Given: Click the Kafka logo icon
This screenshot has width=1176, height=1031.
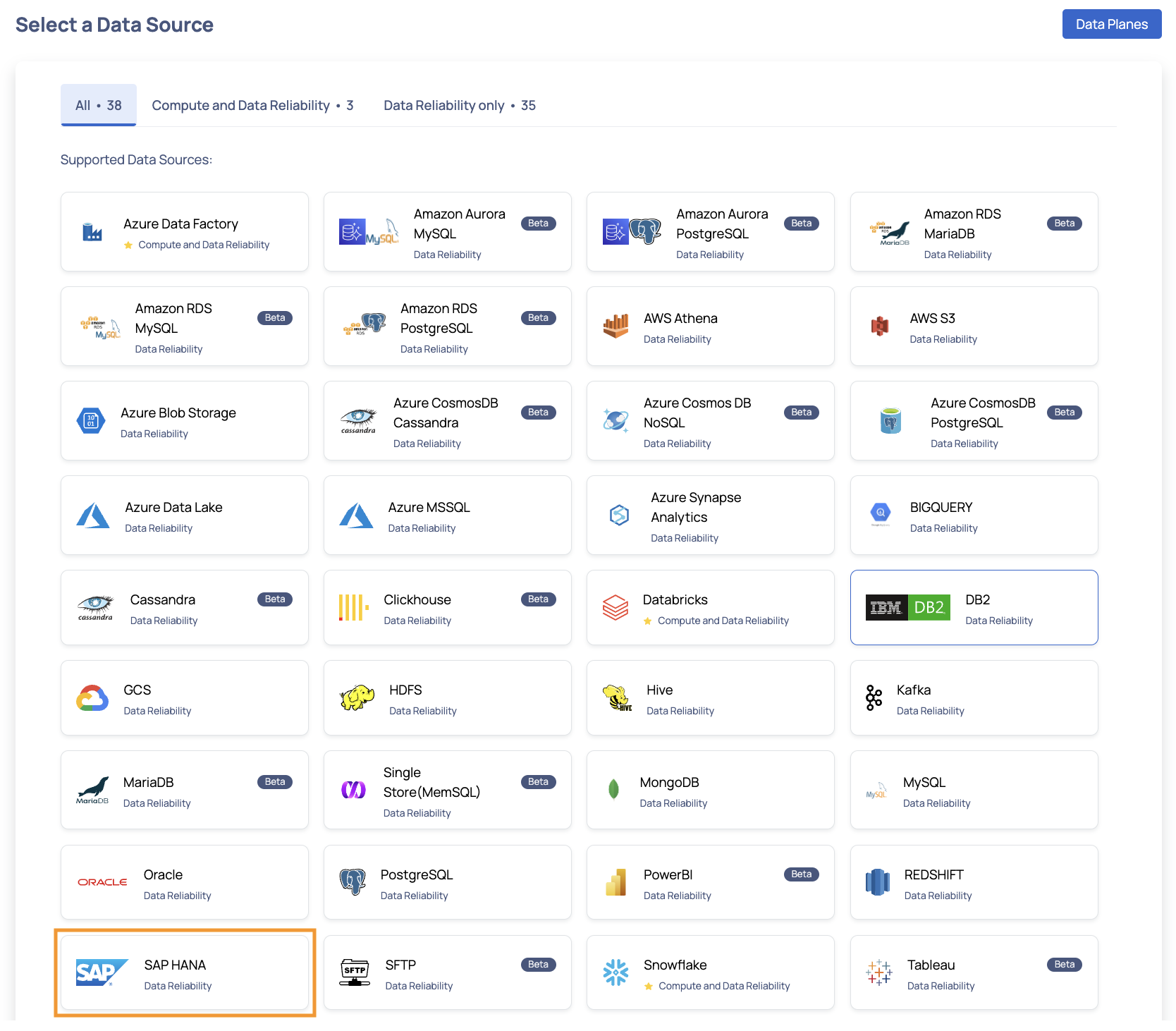Looking at the screenshot, I should click(874, 698).
